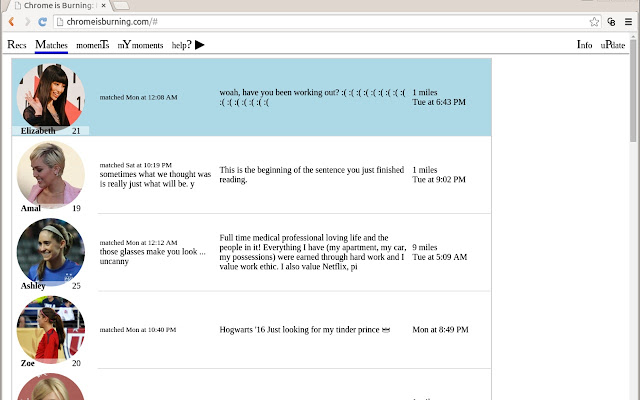Go back with the browser back arrow
The height and width of the screenshot is (400, 640).
(11, 22)
